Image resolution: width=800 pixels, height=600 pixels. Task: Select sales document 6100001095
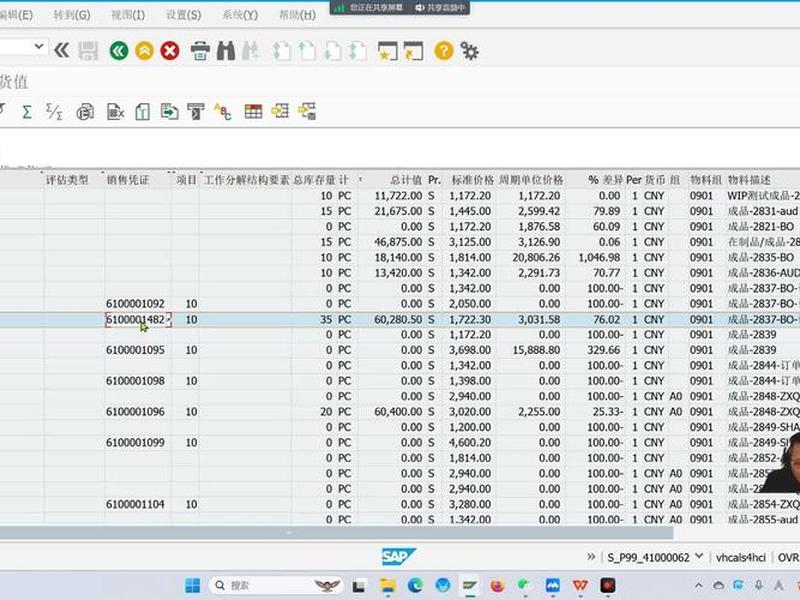(135, 351)
